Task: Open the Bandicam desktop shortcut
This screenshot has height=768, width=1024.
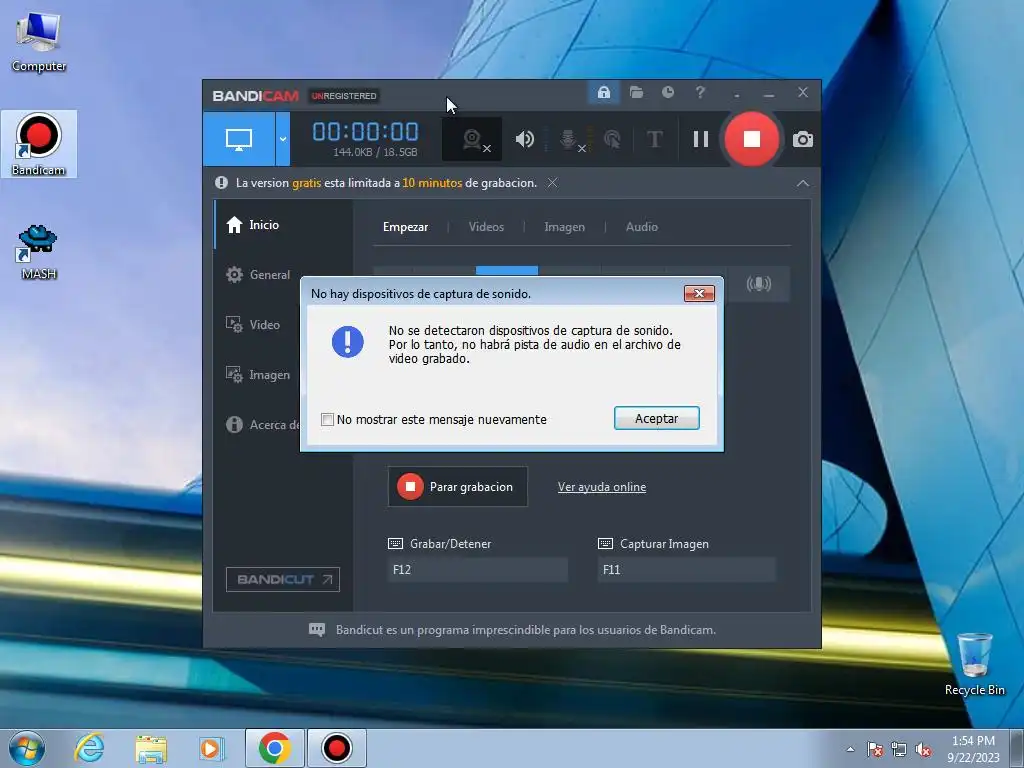Action: [x=39, y=144]
